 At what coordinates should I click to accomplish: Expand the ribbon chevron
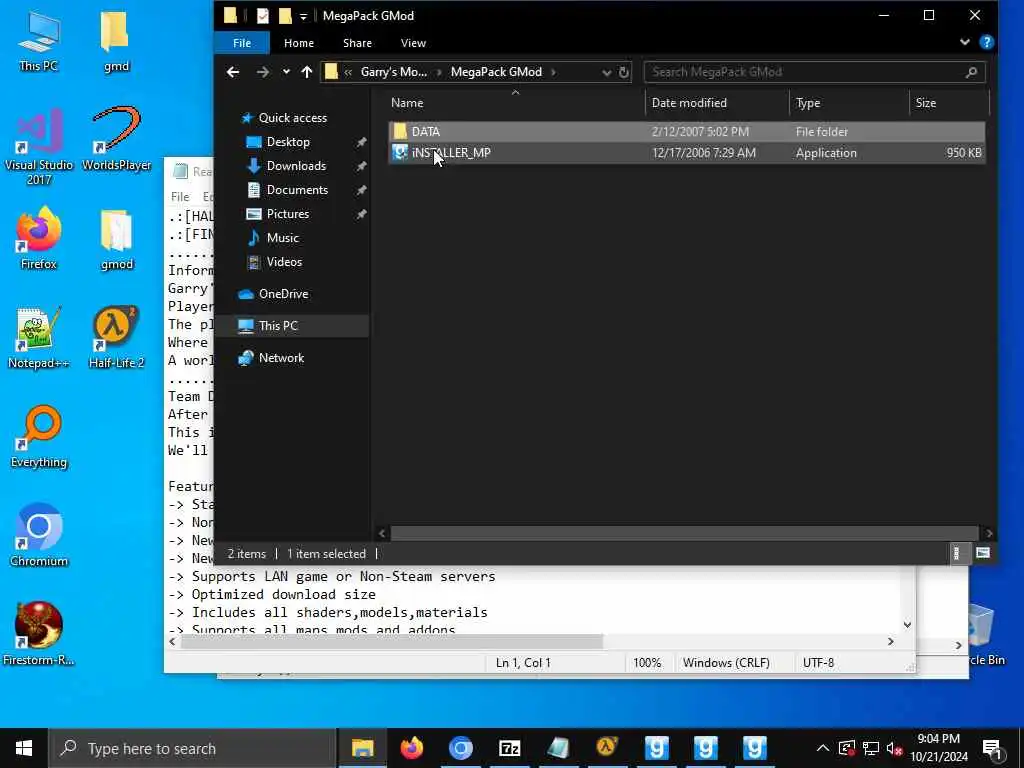(965, 42)
